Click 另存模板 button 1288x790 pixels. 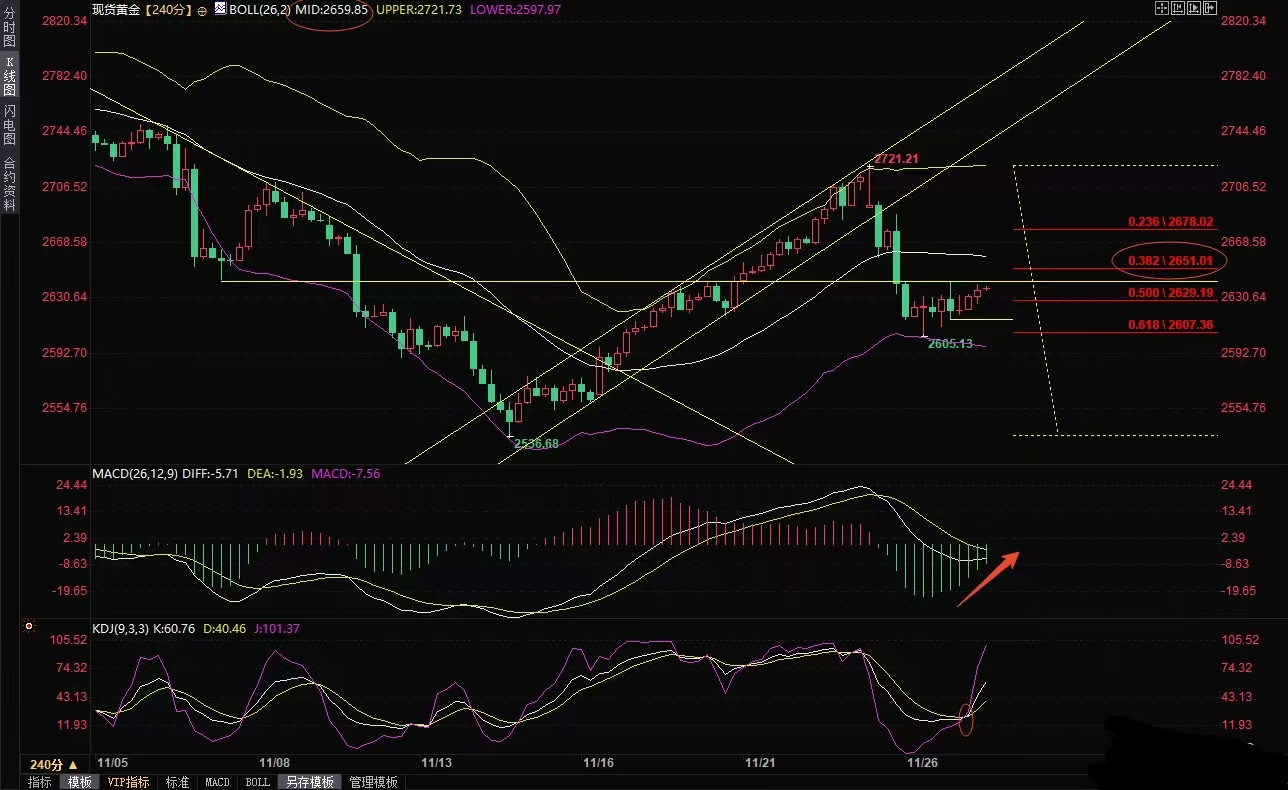click(x=310, y=782)
